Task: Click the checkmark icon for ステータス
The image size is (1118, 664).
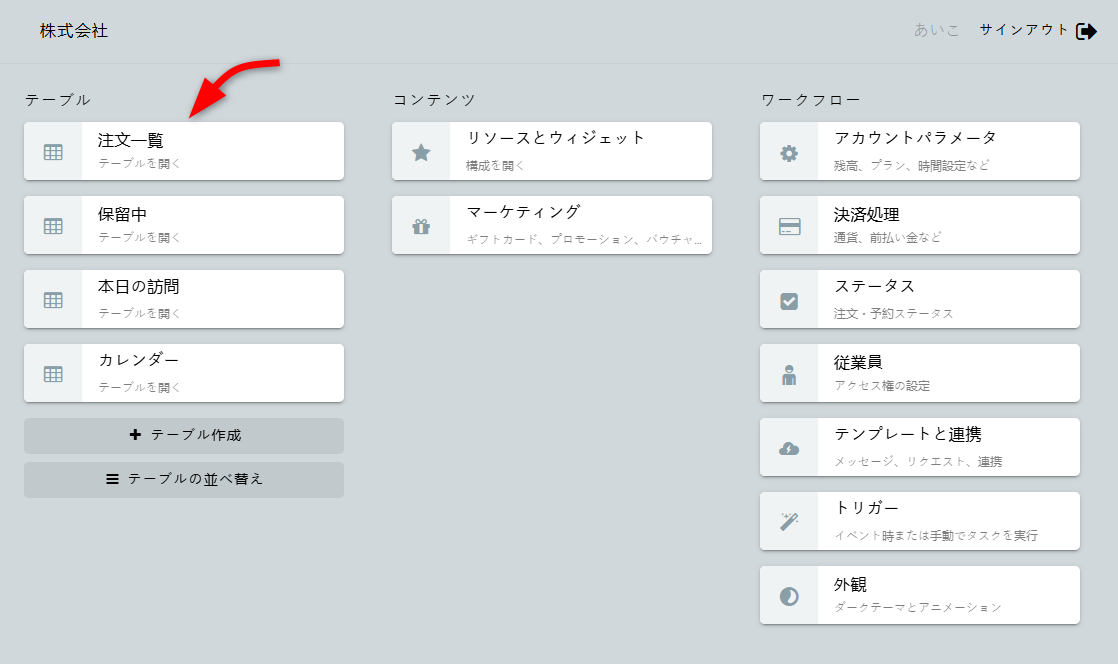Action: 789,300
